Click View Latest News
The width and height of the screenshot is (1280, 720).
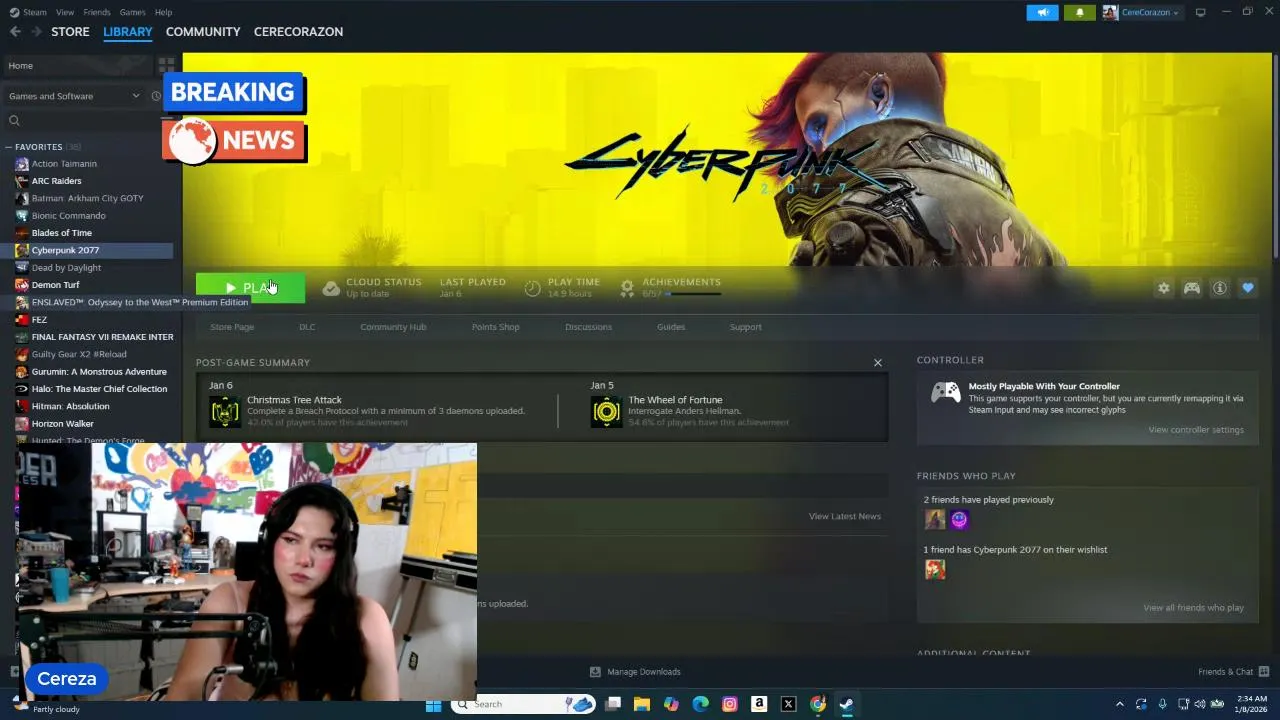point(845,516)
